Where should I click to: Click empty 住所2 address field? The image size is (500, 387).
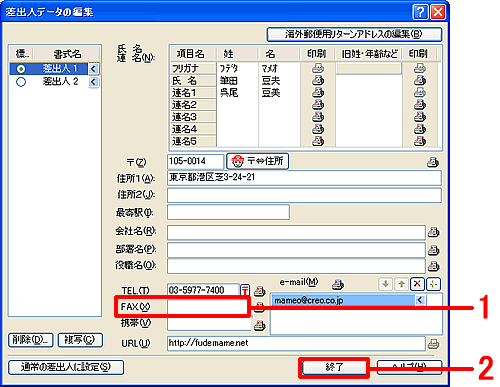304,195
